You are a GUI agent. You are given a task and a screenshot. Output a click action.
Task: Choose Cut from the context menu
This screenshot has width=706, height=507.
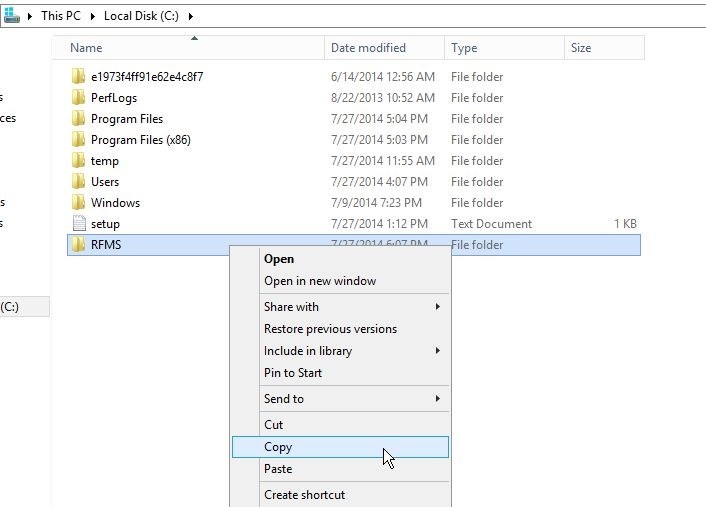point(340,425)
